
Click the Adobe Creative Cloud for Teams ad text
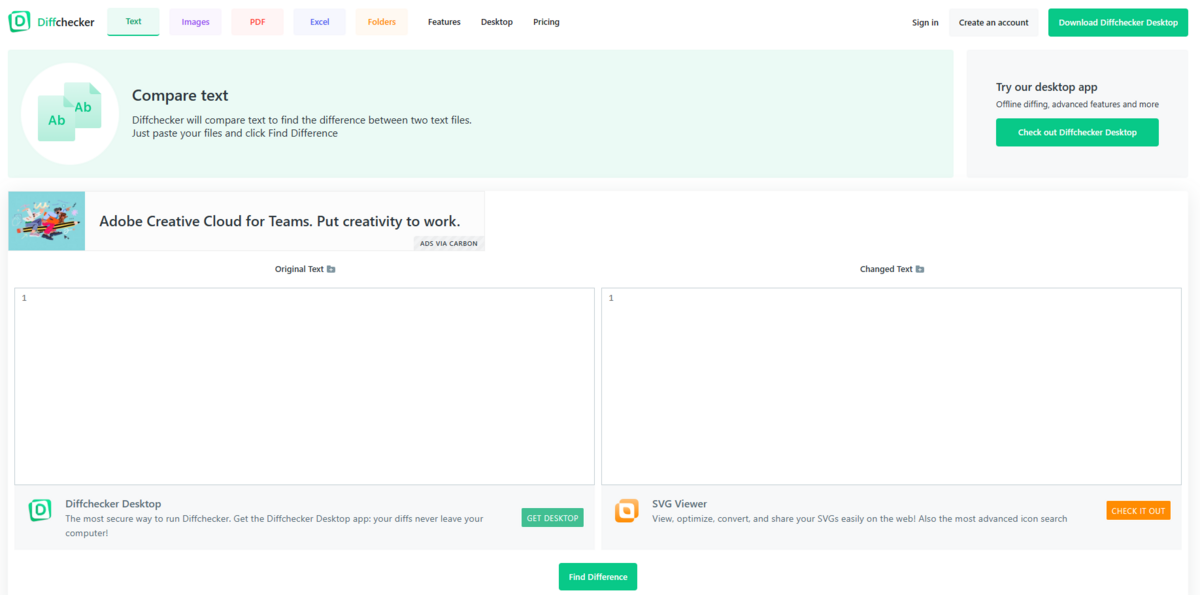coord(280,221)
